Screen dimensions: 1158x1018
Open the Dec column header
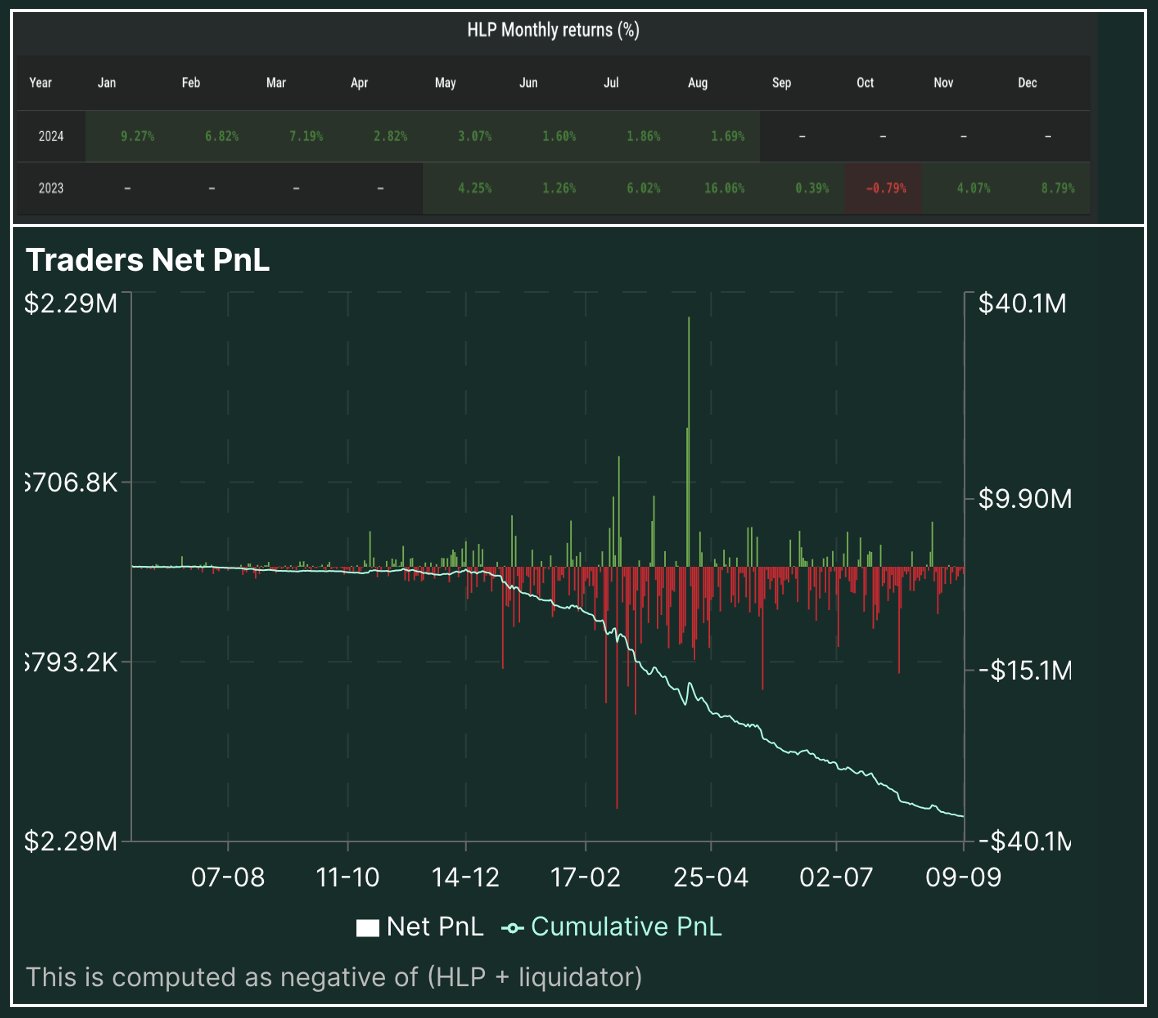1027,83
